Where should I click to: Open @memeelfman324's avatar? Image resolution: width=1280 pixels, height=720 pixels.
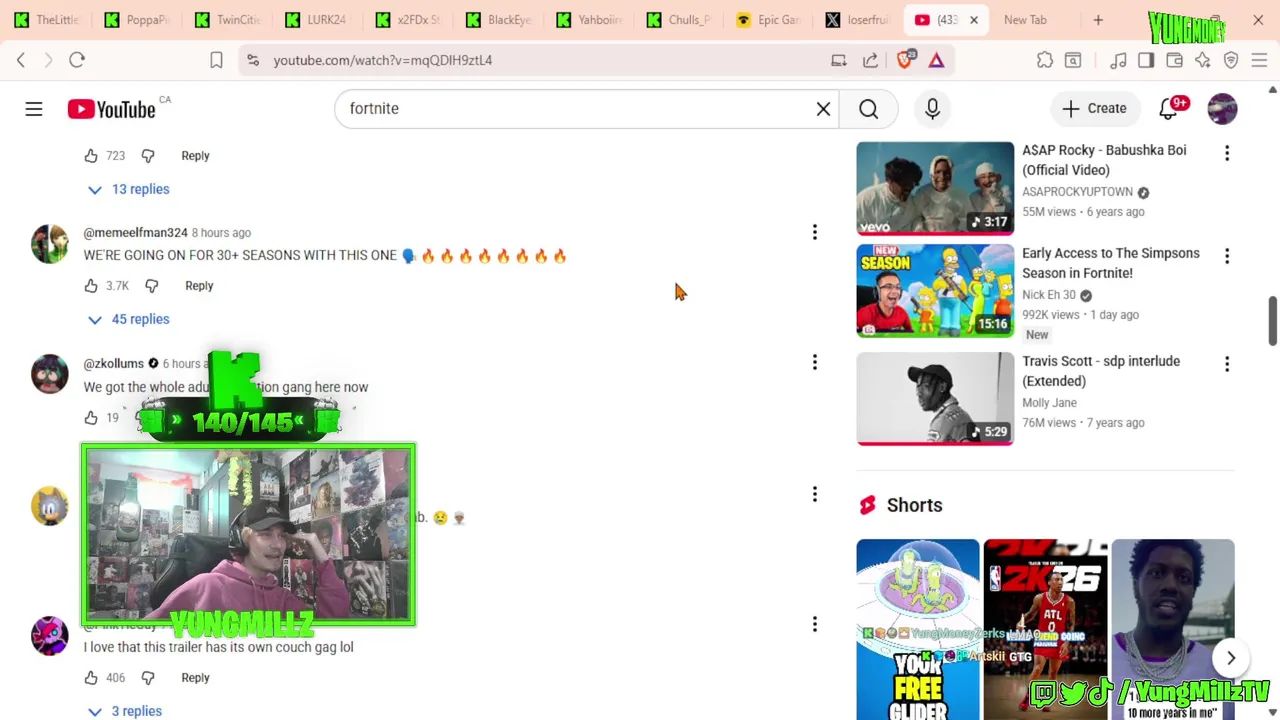50,244
